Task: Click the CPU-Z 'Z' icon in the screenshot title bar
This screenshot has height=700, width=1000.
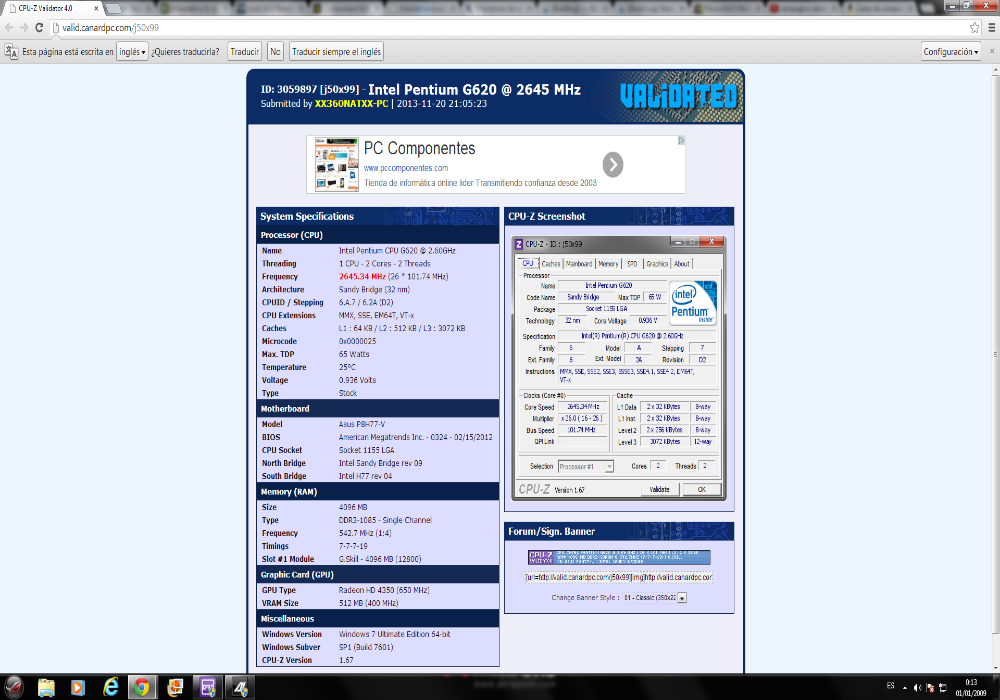Action: click(519, 244)
